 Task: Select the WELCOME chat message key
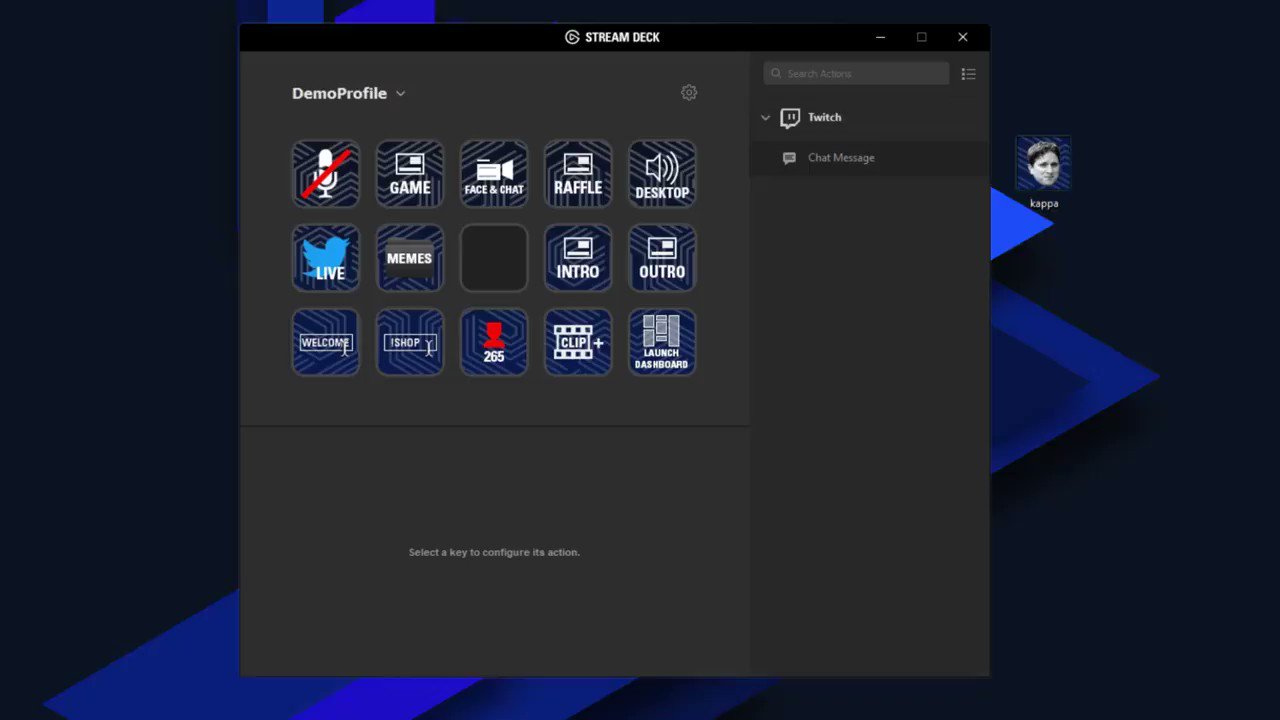[326, 342]
